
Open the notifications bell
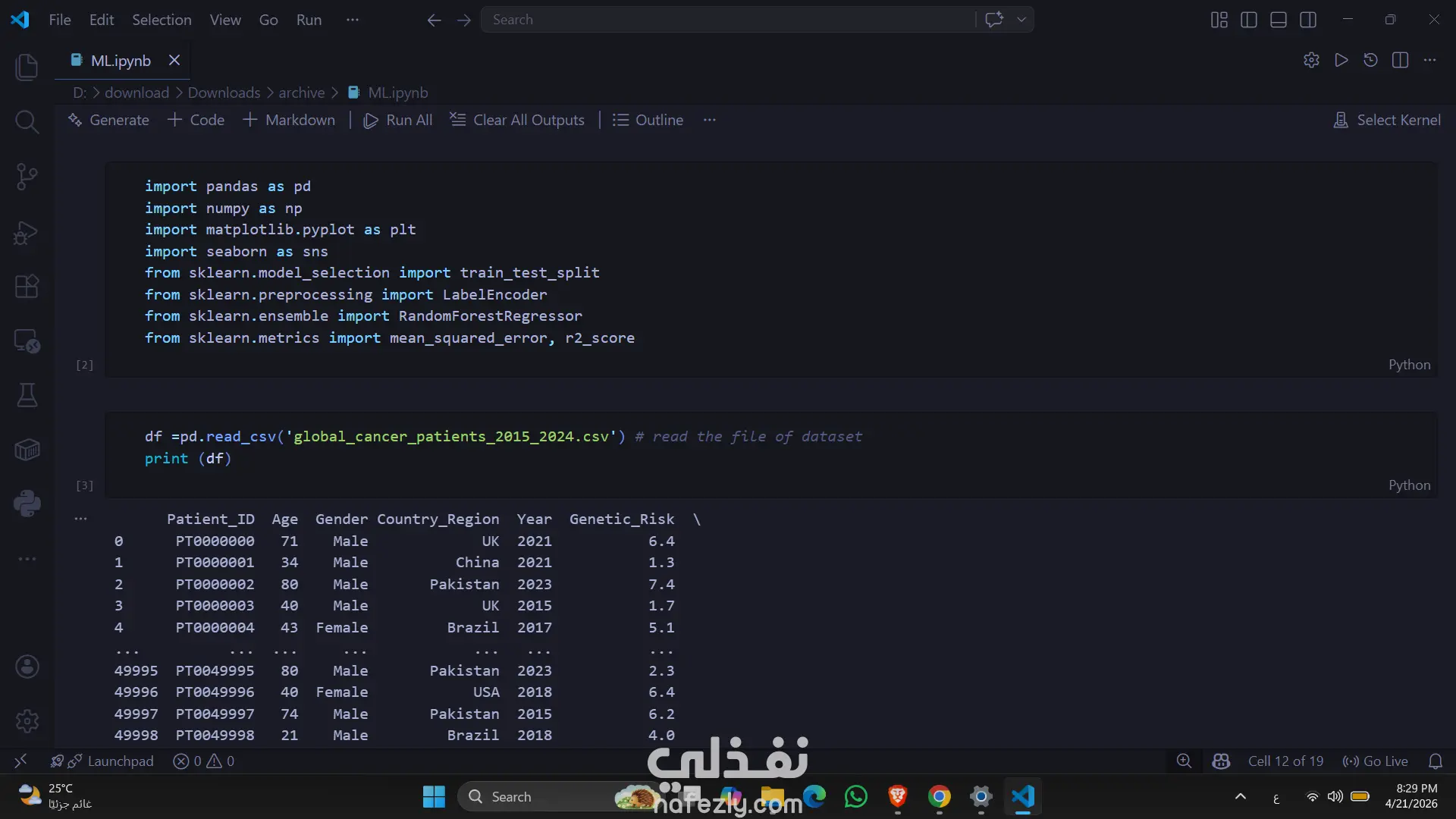click(x=1435, y=761)
